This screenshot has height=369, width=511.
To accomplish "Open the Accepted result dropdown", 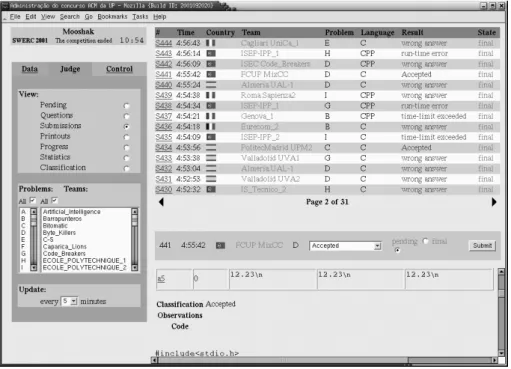I will tap(345, 246).
